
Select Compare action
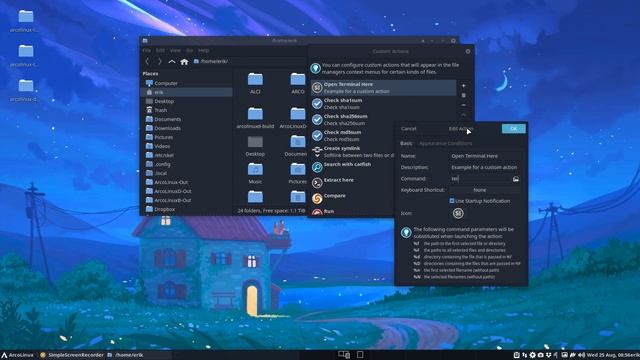tap(353, 198)
